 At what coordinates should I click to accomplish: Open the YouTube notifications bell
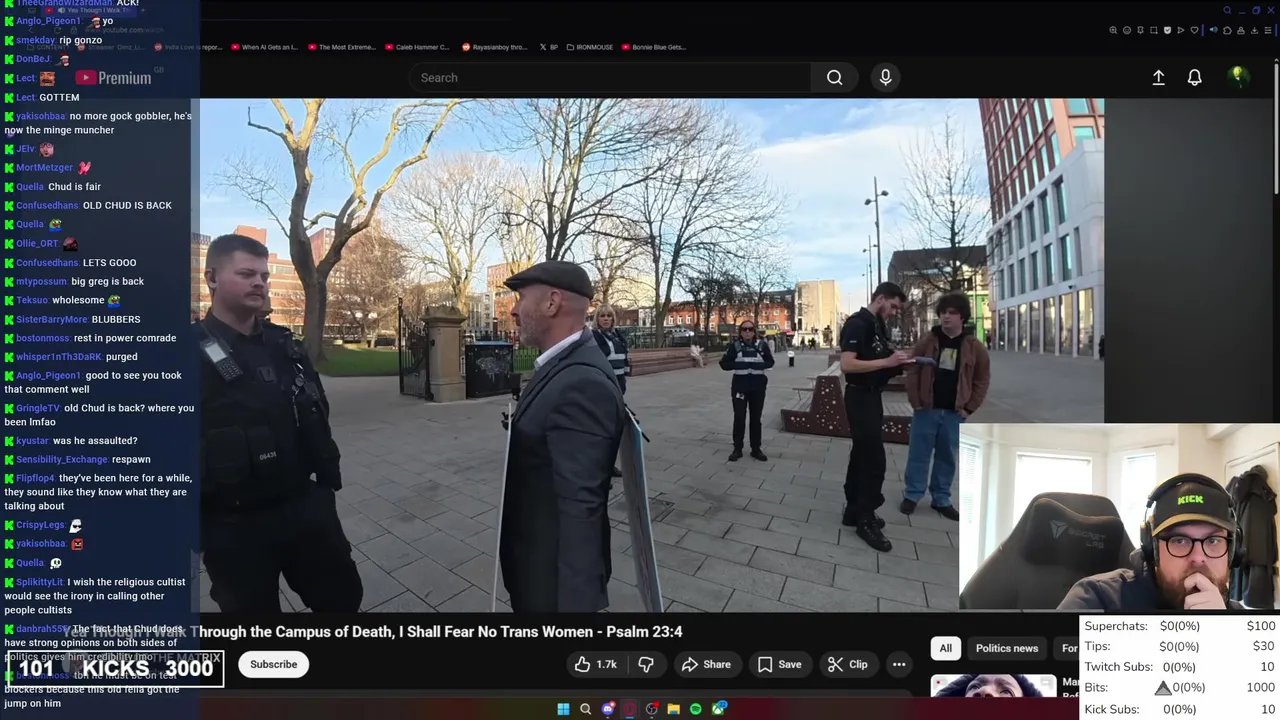pyautogui.click(x=1194, y=78)
